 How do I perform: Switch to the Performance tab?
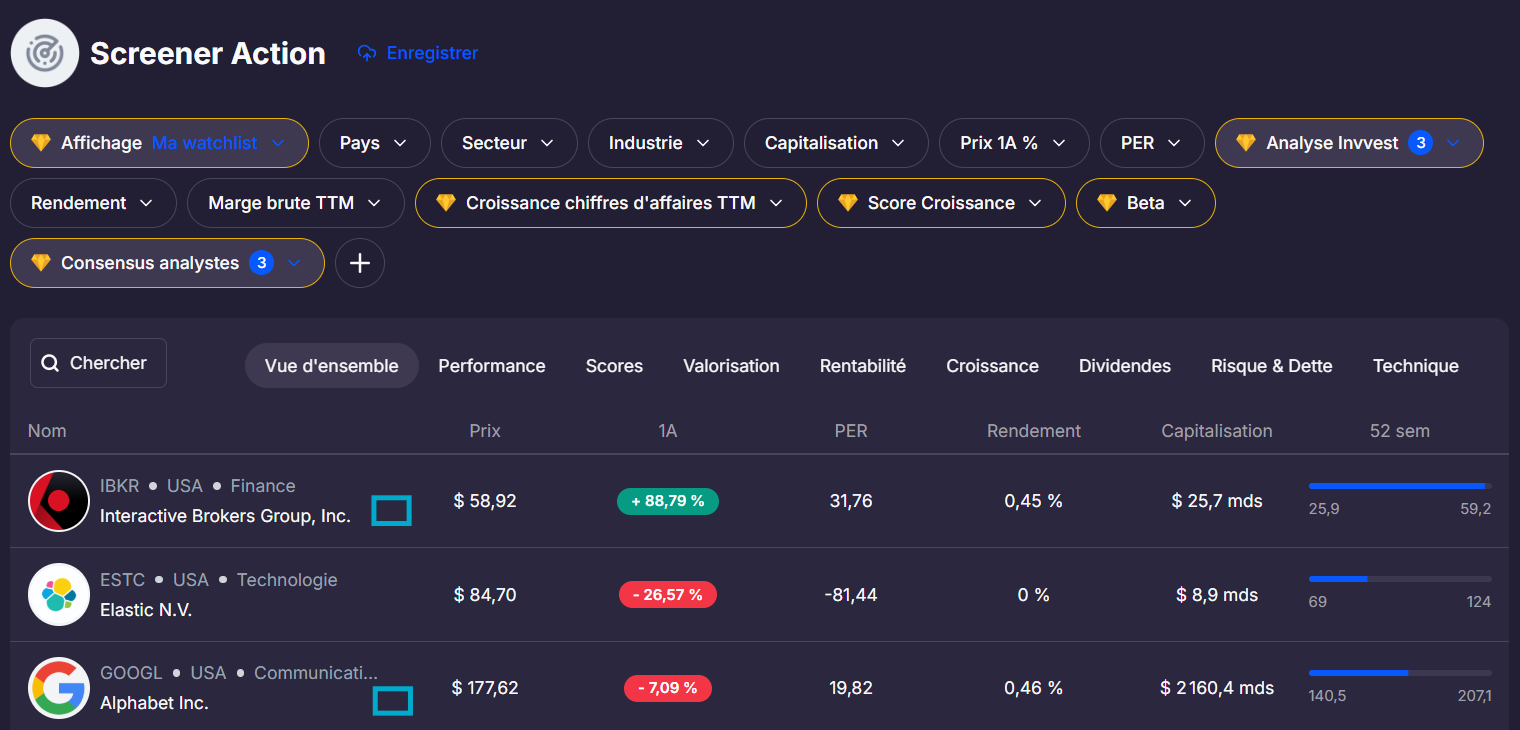(492, 366)
